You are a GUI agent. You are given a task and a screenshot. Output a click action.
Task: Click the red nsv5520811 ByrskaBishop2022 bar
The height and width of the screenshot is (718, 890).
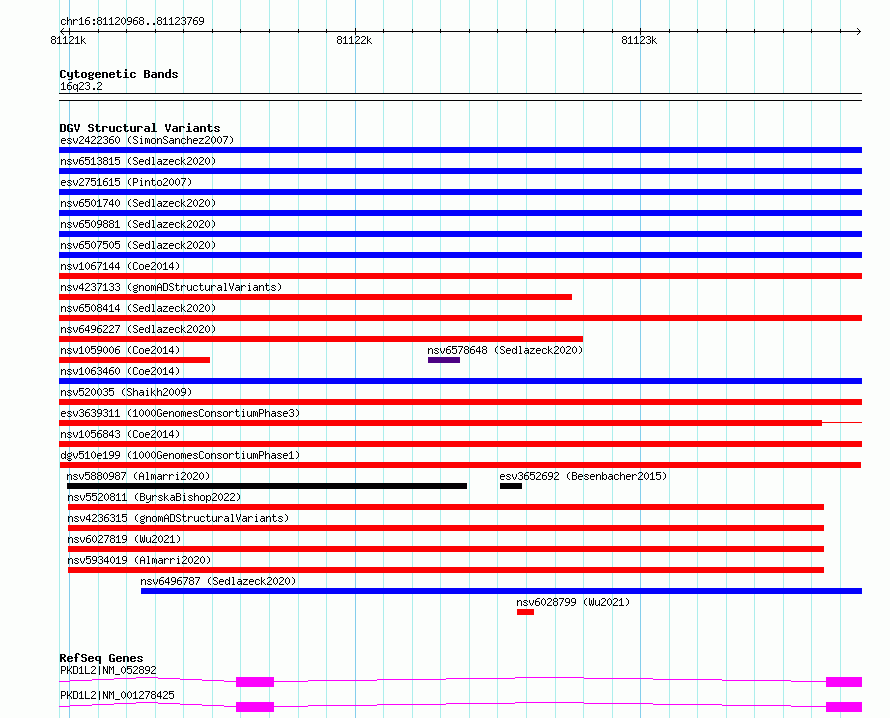446,507
